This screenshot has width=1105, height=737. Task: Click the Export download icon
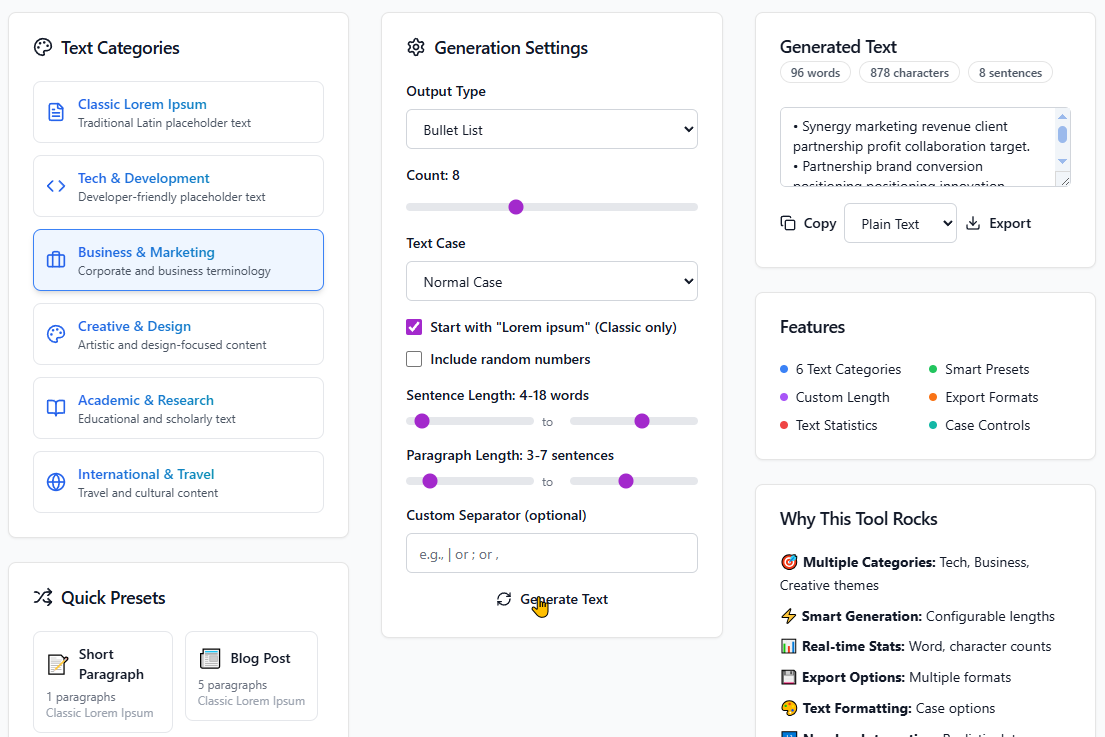(973, 223)
